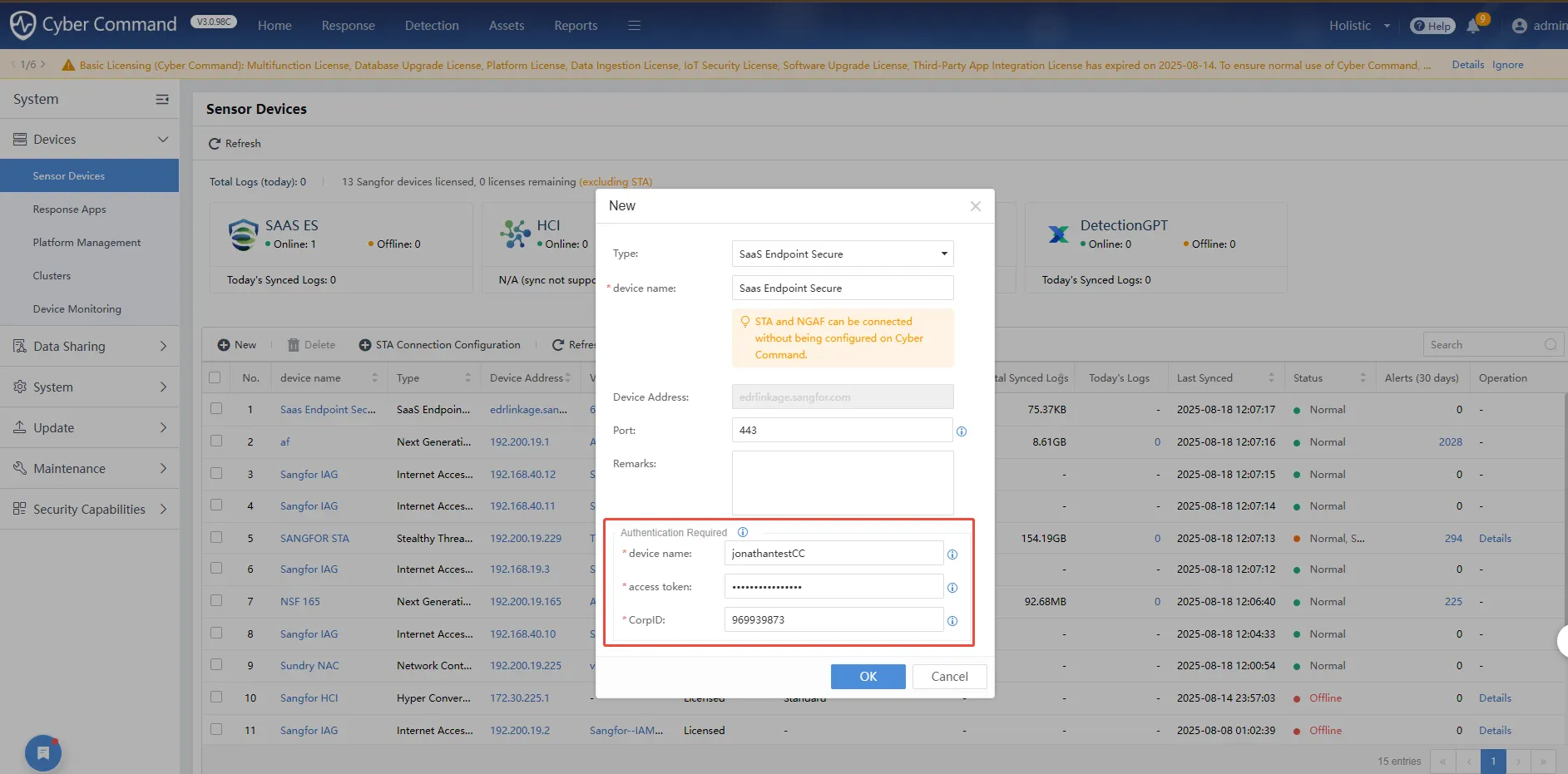Select checkbox for row 1 device

(x=216, y=409)
